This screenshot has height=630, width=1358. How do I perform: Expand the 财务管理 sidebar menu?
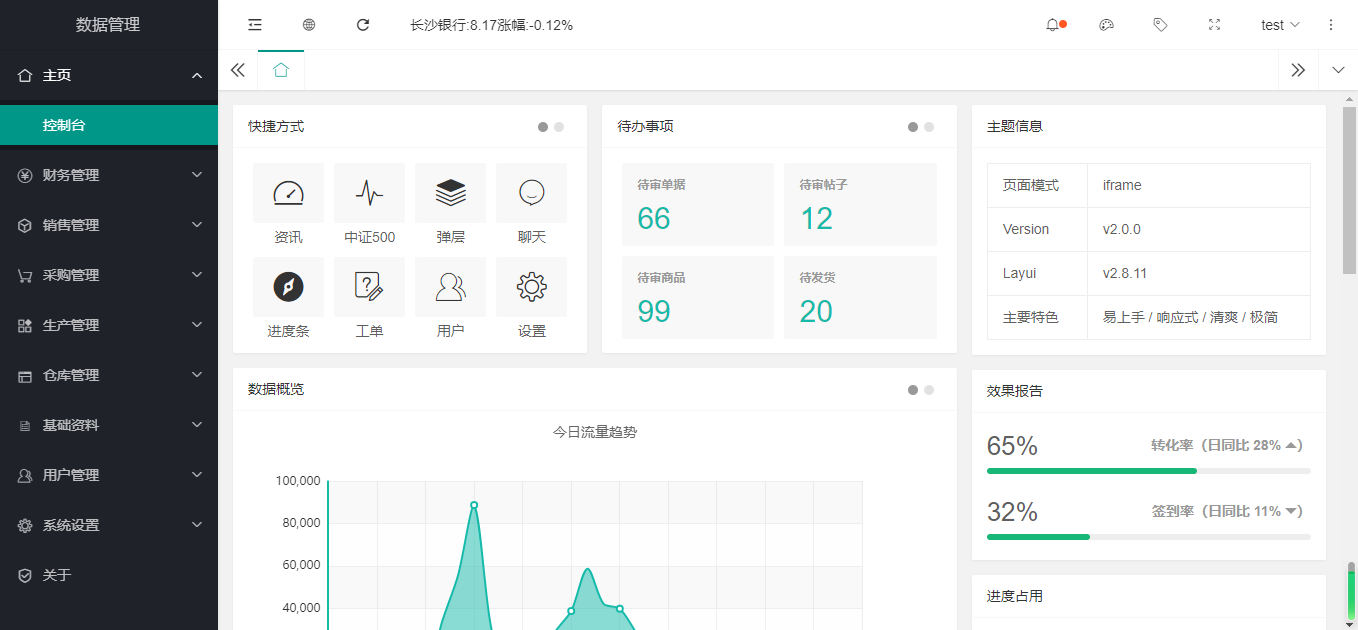(109, 175)
